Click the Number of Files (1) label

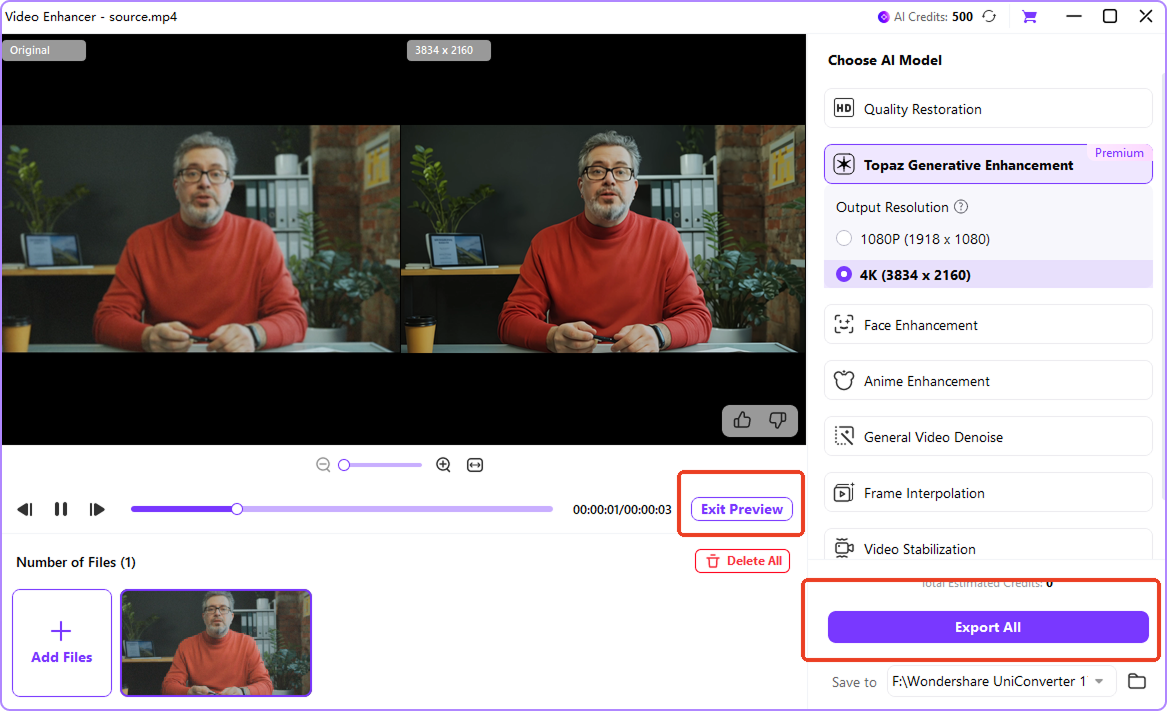pos(76,562)
